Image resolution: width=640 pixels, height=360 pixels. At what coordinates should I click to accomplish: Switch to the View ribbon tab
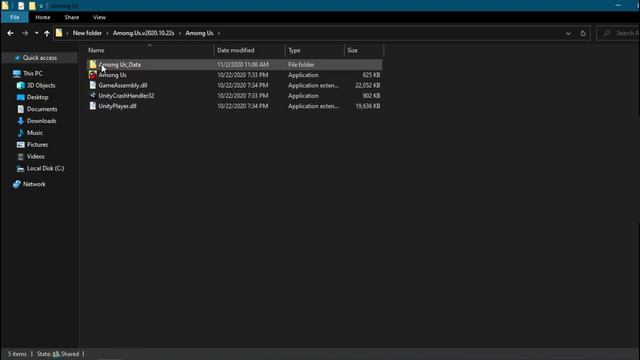click(99, 17)
